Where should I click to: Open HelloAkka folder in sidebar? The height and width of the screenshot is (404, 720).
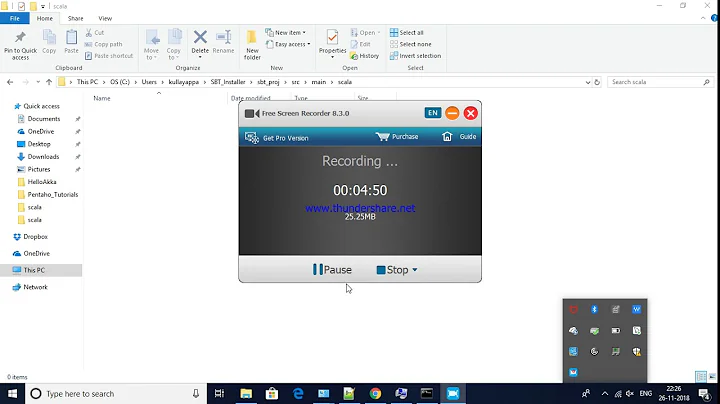point(41,182)
